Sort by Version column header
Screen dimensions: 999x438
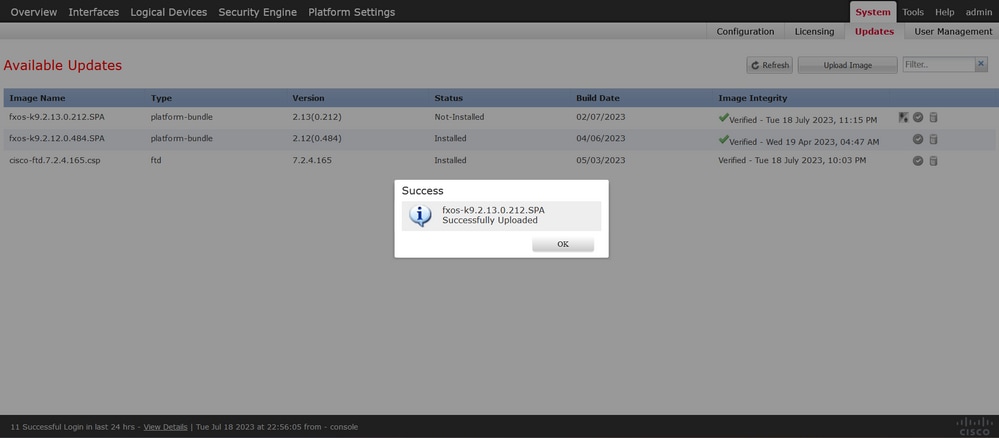click(308, 98)
